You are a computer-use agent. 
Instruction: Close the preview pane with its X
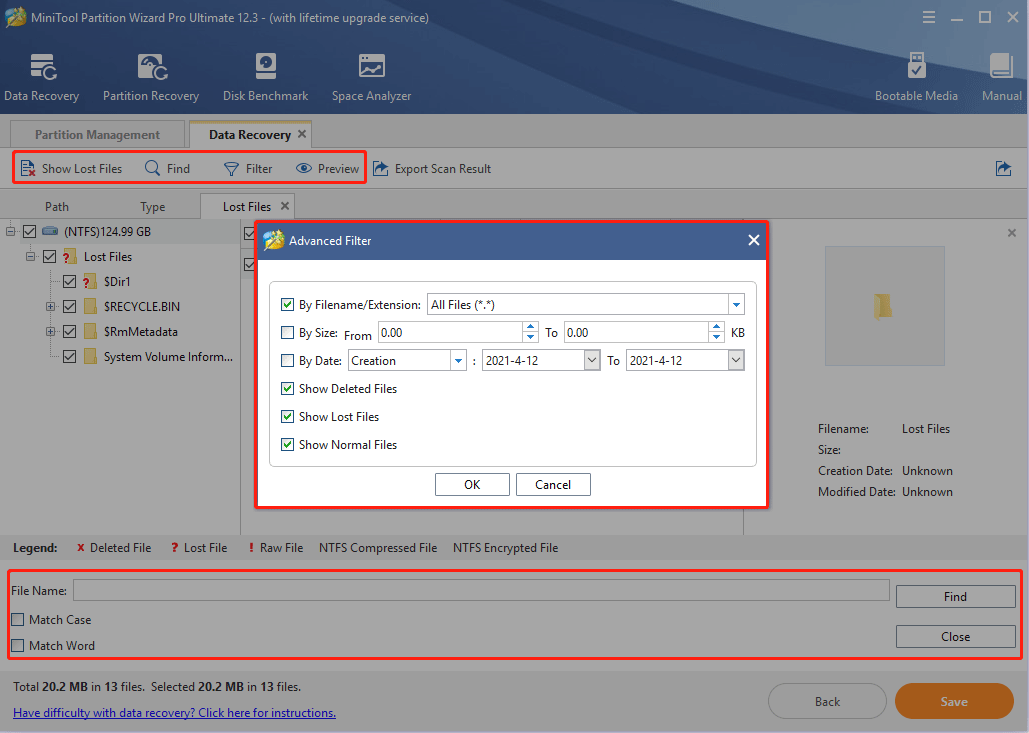[1012, 233]
